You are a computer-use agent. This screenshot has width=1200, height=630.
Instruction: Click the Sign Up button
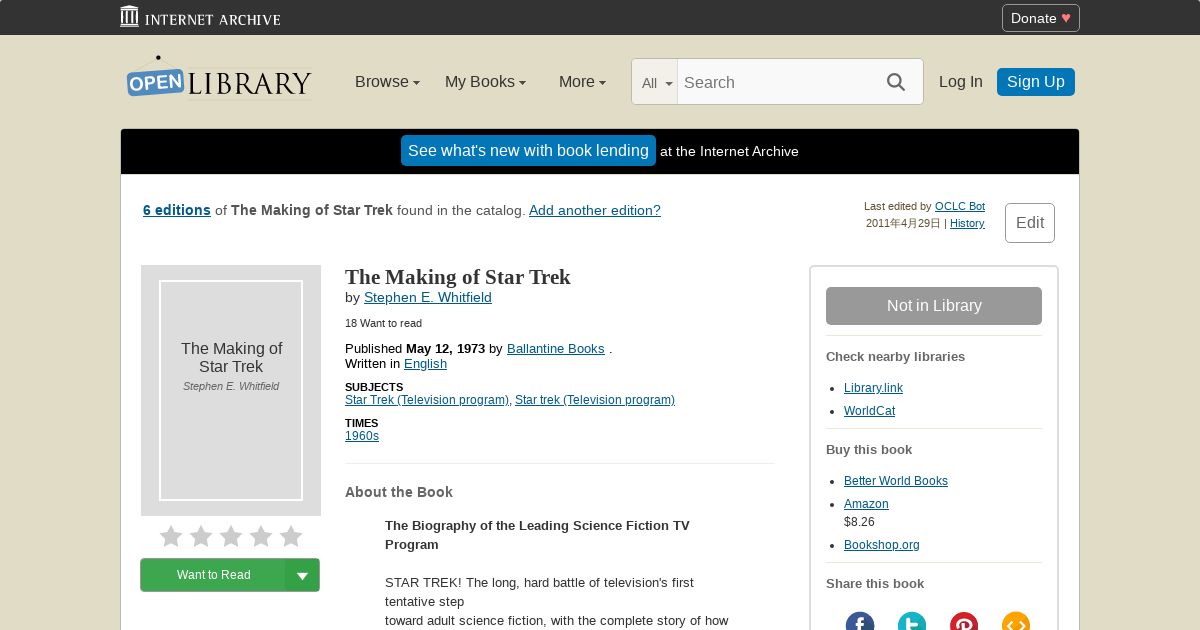[x=1036, y=82]
